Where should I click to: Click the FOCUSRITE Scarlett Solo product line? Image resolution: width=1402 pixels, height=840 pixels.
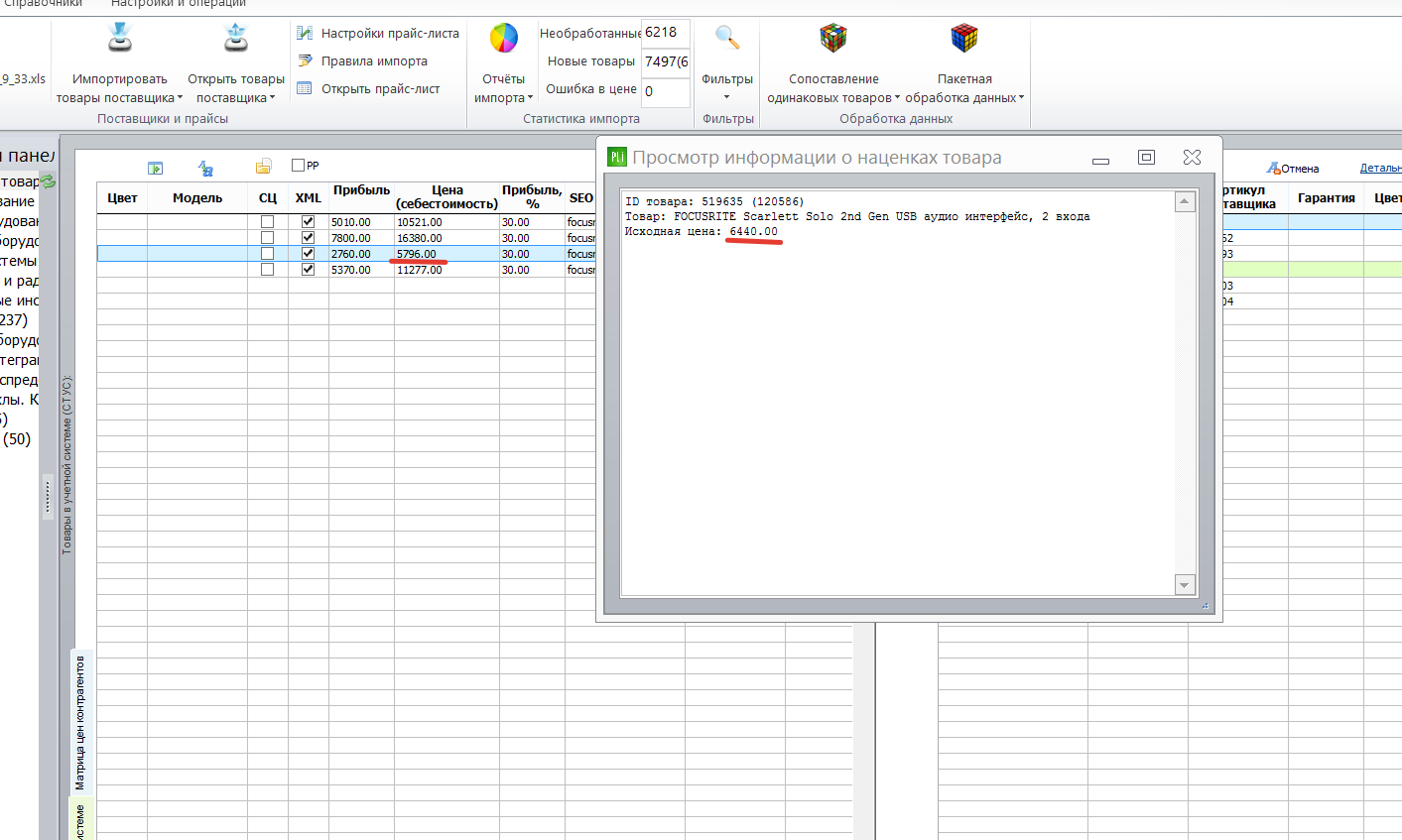pos(857,217)
